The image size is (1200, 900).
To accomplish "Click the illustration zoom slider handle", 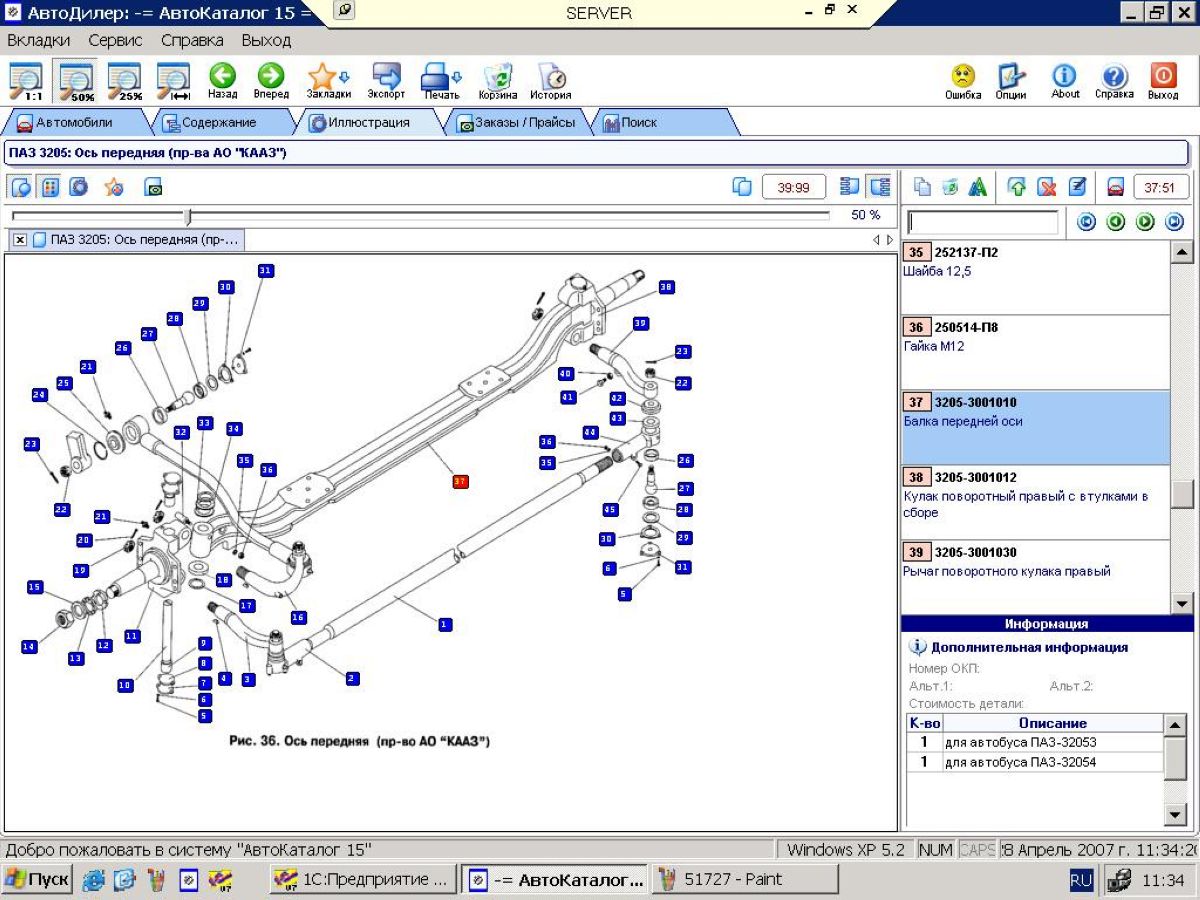I will point(187,216).
